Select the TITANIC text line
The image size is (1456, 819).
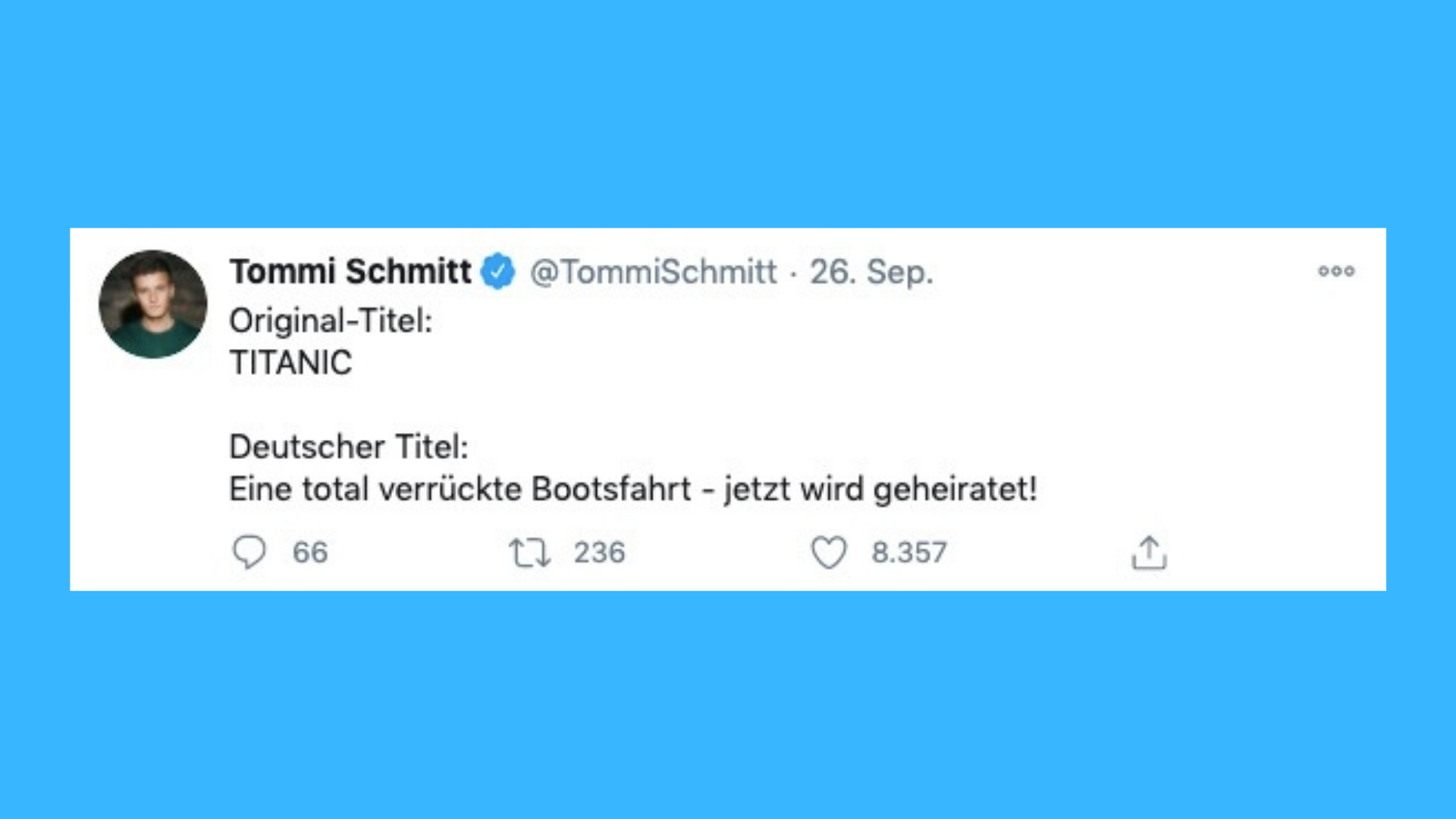[291, 362]
